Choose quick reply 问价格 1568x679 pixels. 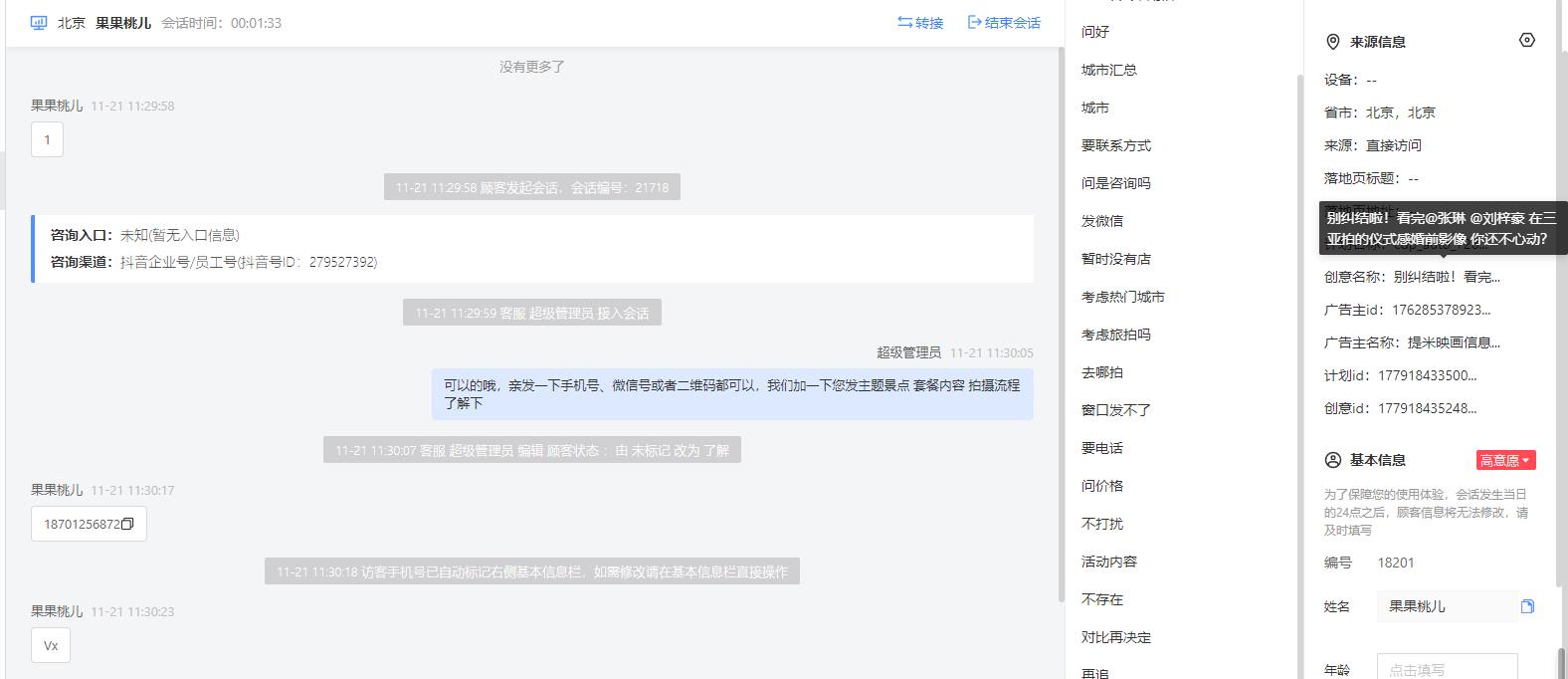tap(1102, 486)
